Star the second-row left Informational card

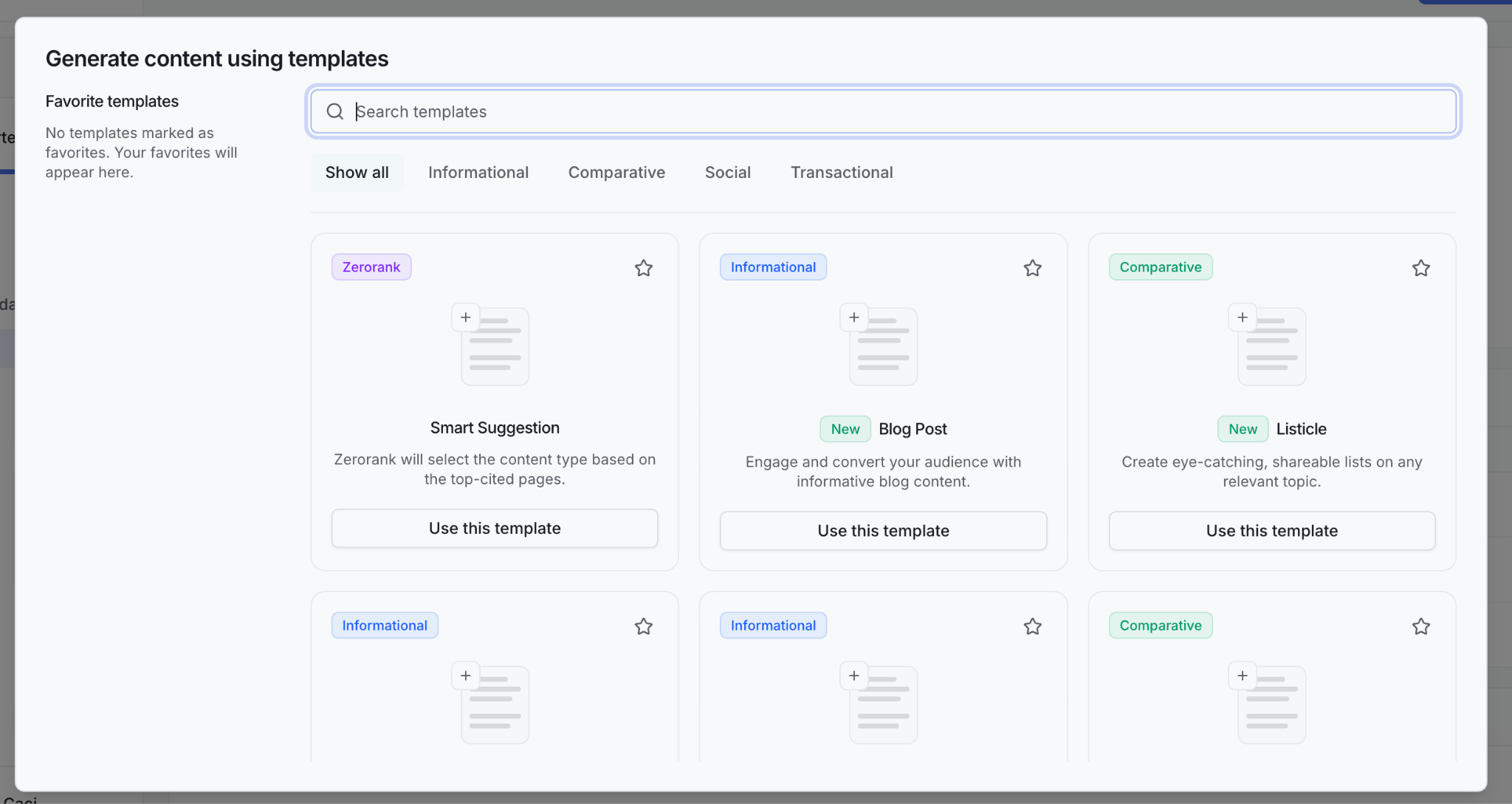[x=643, y=626]
